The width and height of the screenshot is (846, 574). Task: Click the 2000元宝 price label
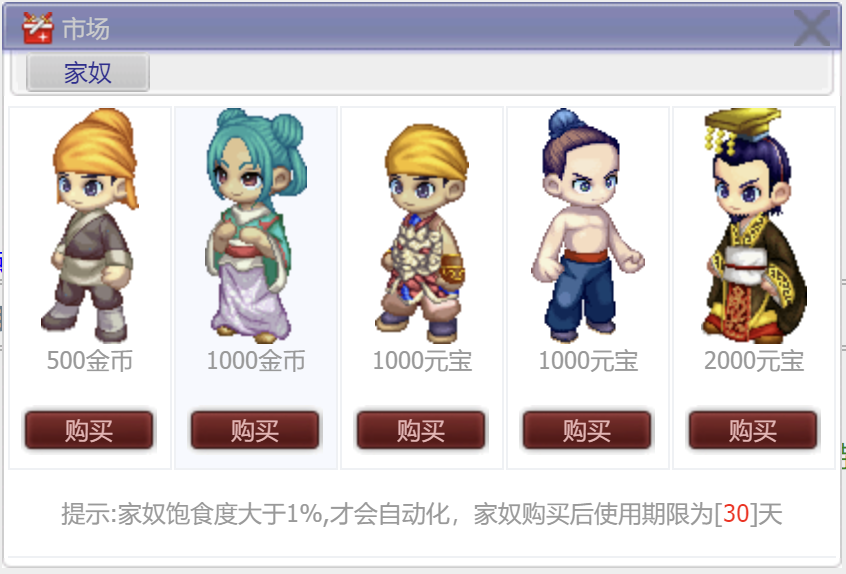[754, 360]
